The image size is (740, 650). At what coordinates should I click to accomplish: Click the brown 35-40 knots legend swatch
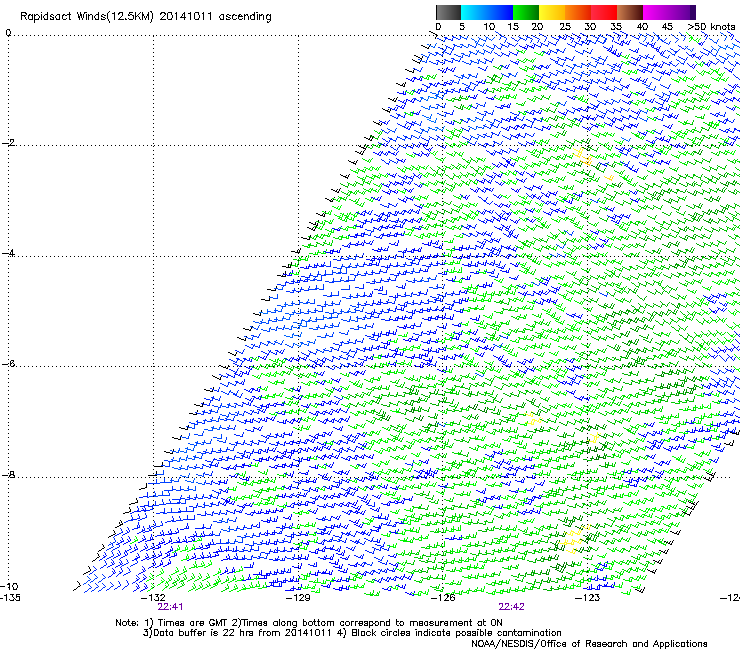click(x=630, y=12)
